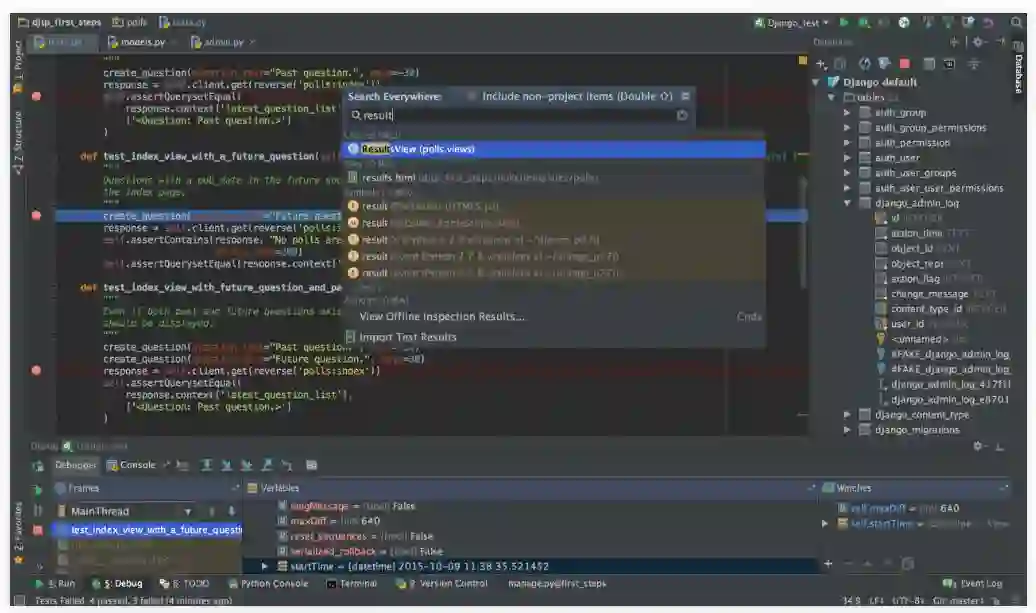Select View Offline Inspection Results action
Viewport: 1036px width, 613px height.
click(x=554, y=316)
